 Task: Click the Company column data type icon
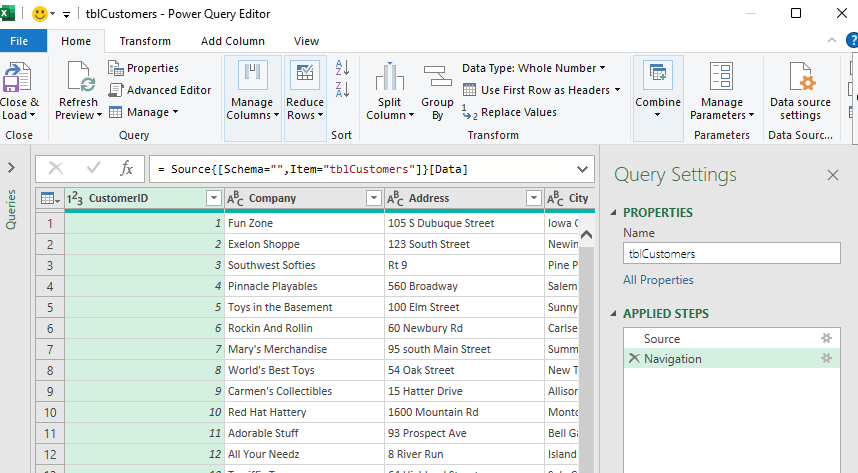pyautogui.click(x=235, y=198)
